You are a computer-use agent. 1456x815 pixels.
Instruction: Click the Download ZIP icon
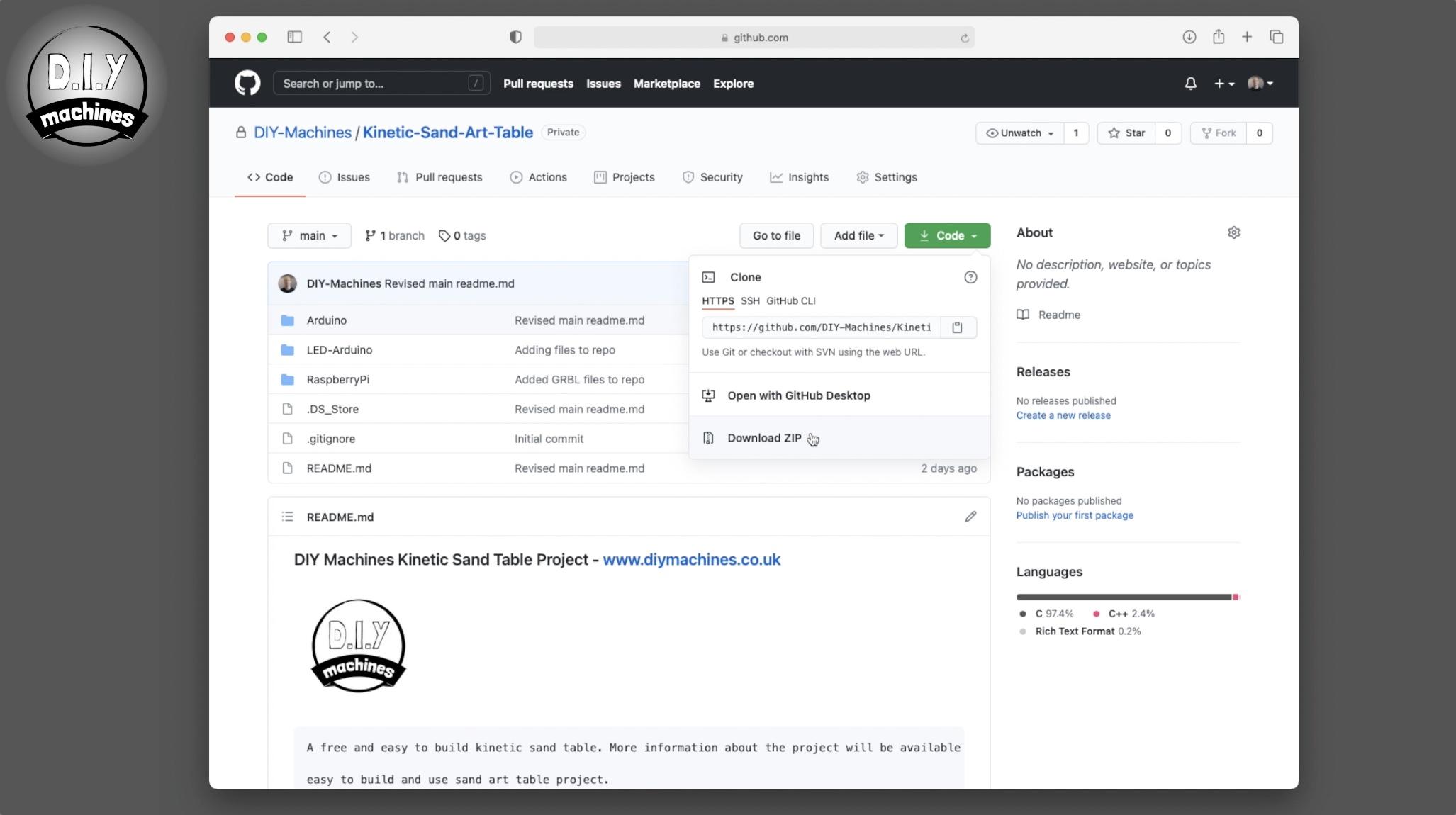[x=709, y=438]
